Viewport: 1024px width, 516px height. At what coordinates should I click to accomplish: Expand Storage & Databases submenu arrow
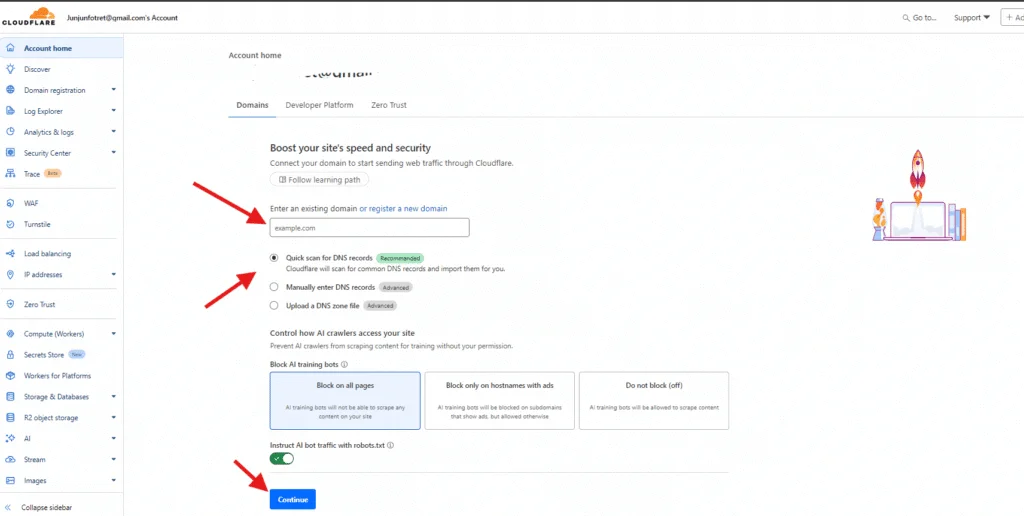pos(114,396)
